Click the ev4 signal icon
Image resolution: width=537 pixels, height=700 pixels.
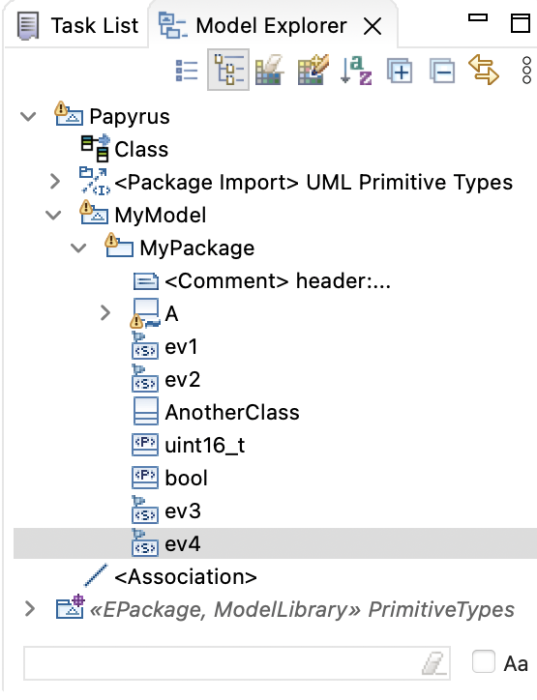coord(145,543)
